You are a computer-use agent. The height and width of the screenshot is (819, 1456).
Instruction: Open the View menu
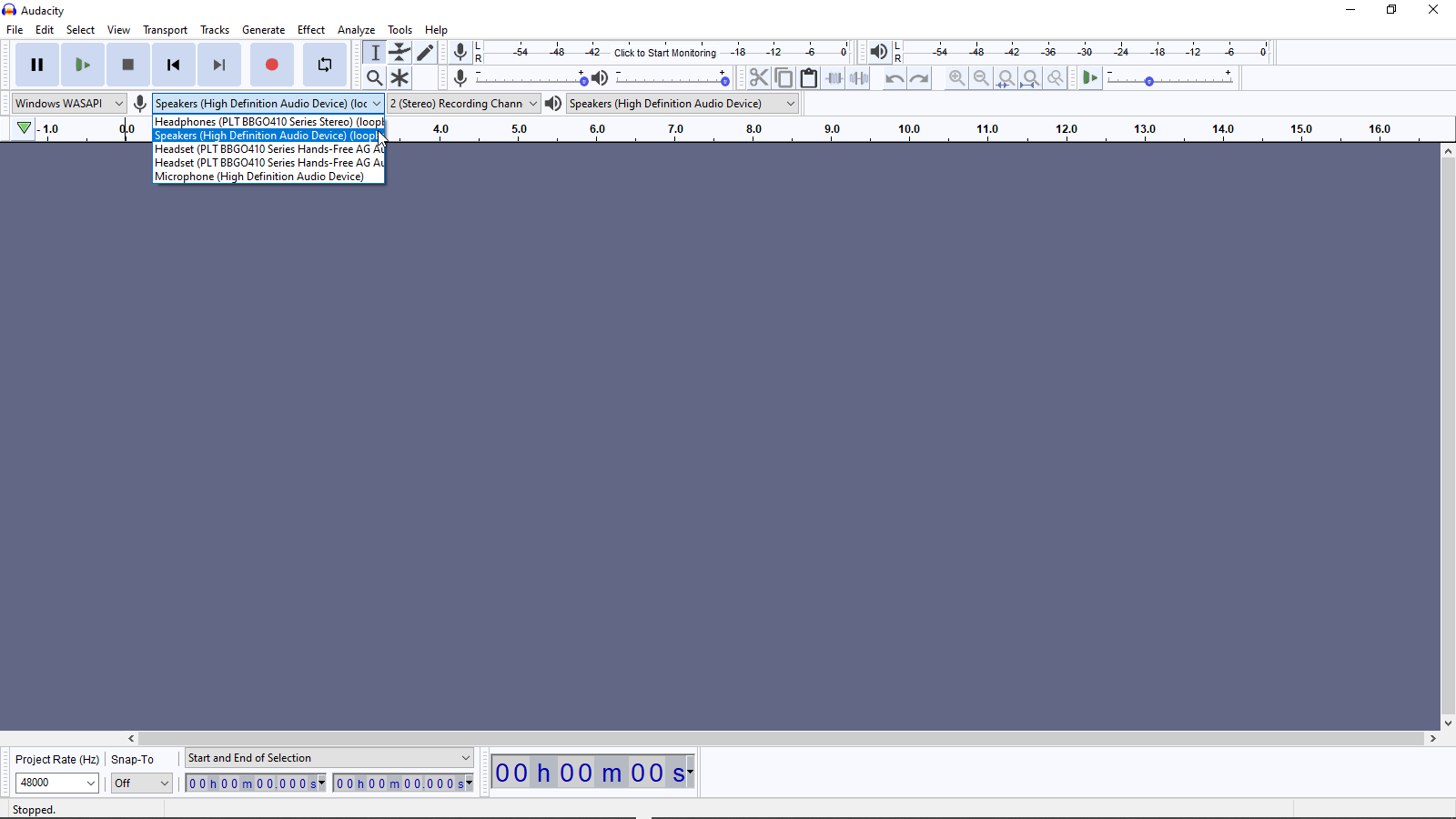point(118,30)
